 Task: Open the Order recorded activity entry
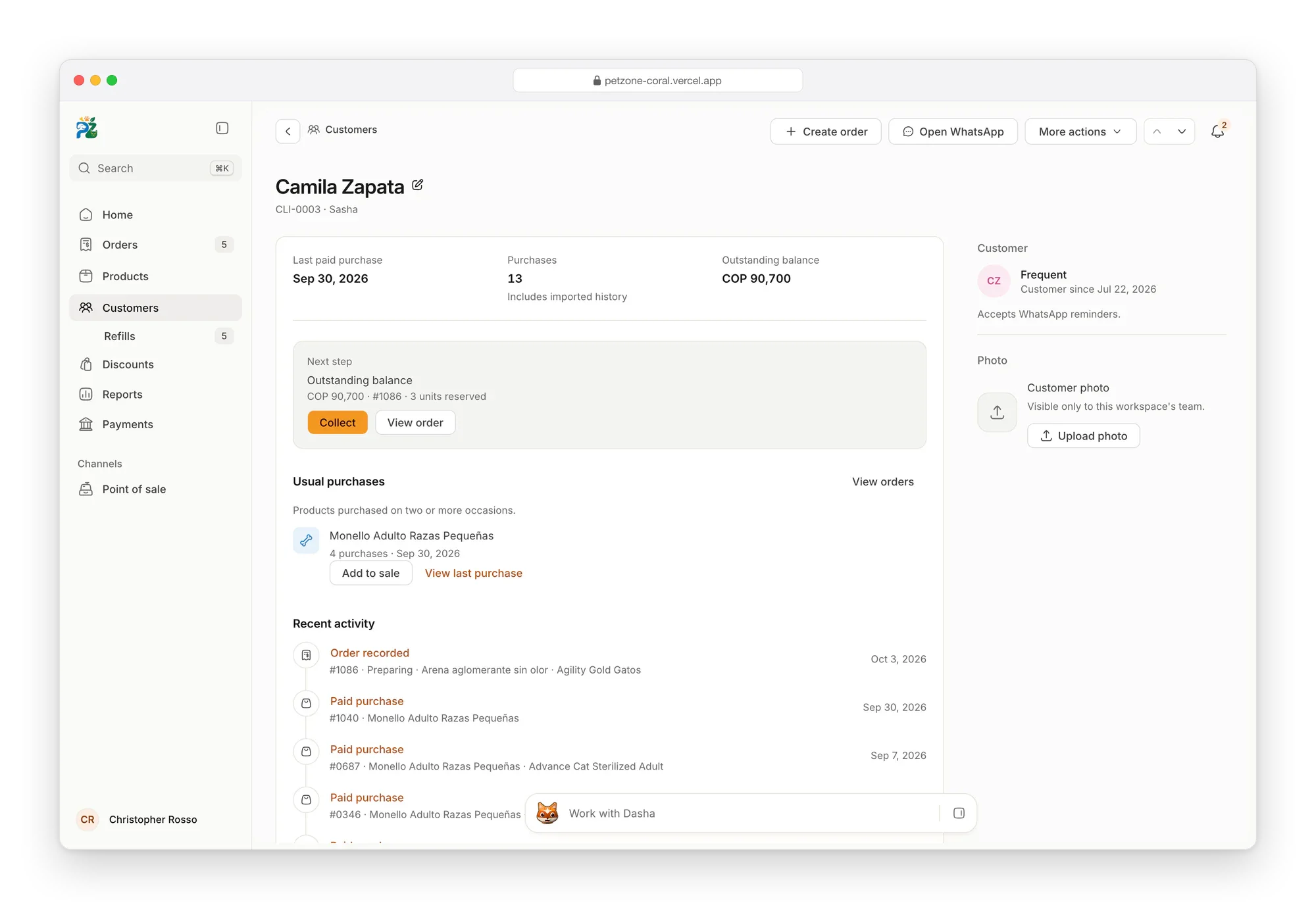click(x=370, y=653)
